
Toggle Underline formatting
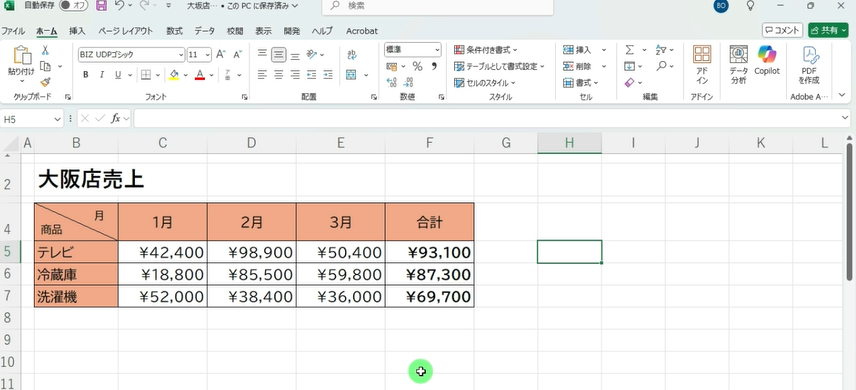[117, 75]
